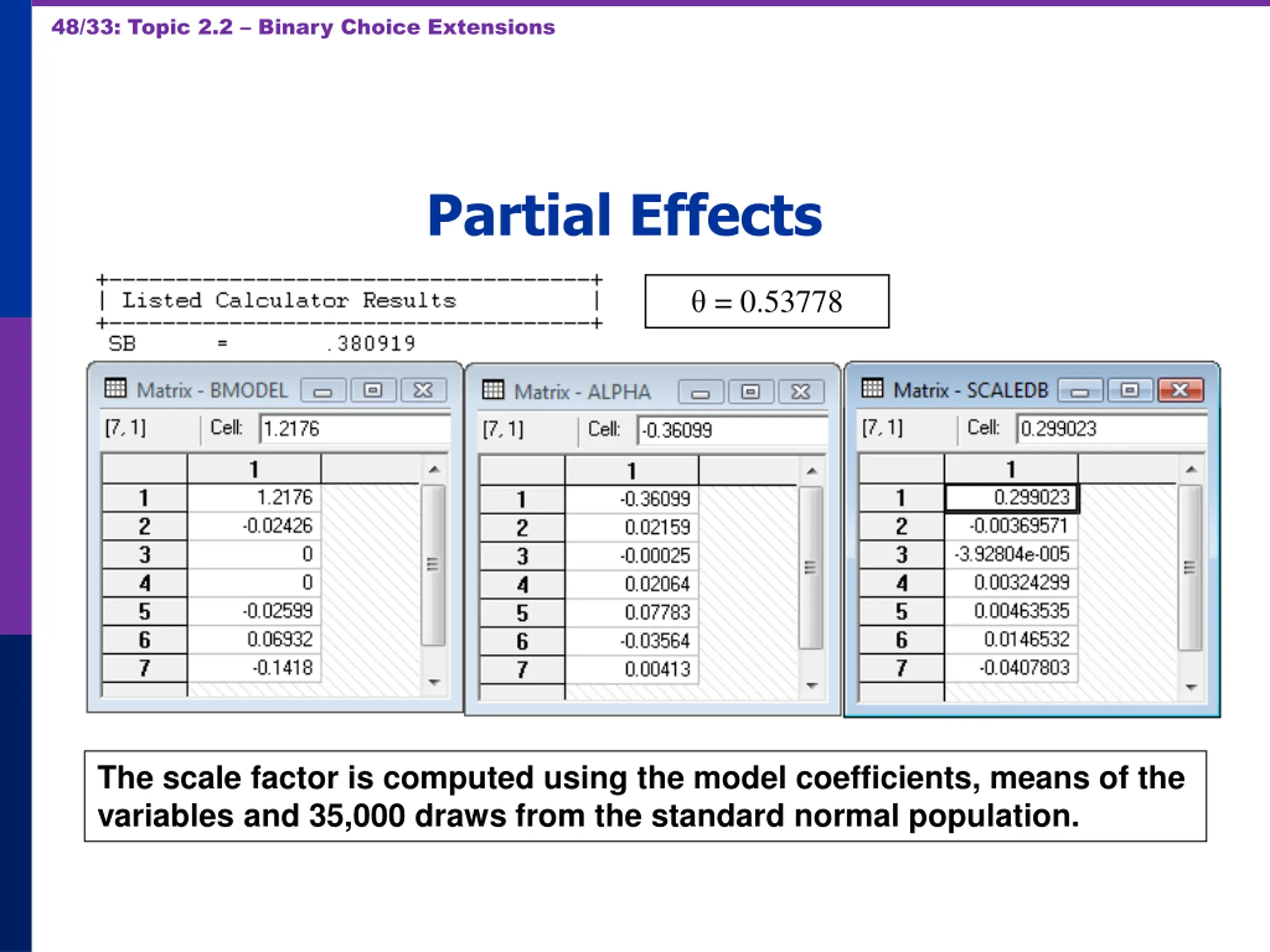Screen dimensions: 1270x952
Task: Minimize the Matrix - BMODEL window
Action: click(323, 391)
